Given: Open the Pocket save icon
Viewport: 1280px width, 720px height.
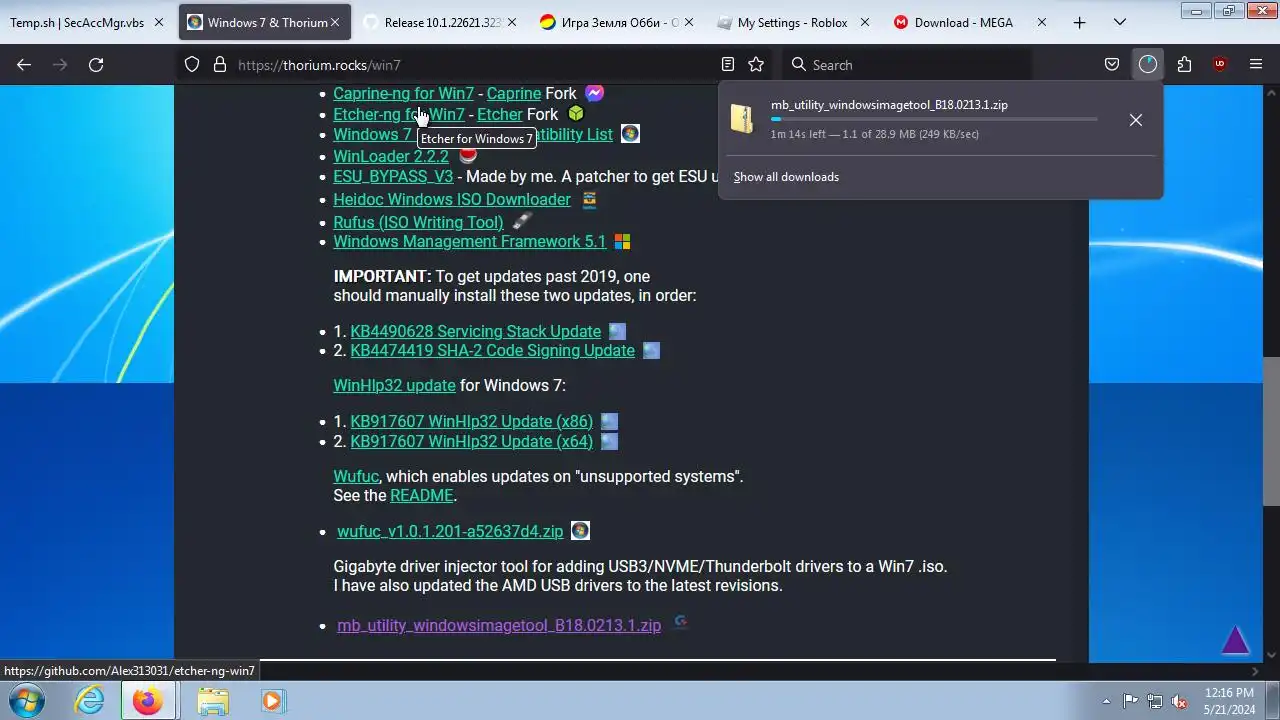Looking at the screenshot, I should 1112,64.
